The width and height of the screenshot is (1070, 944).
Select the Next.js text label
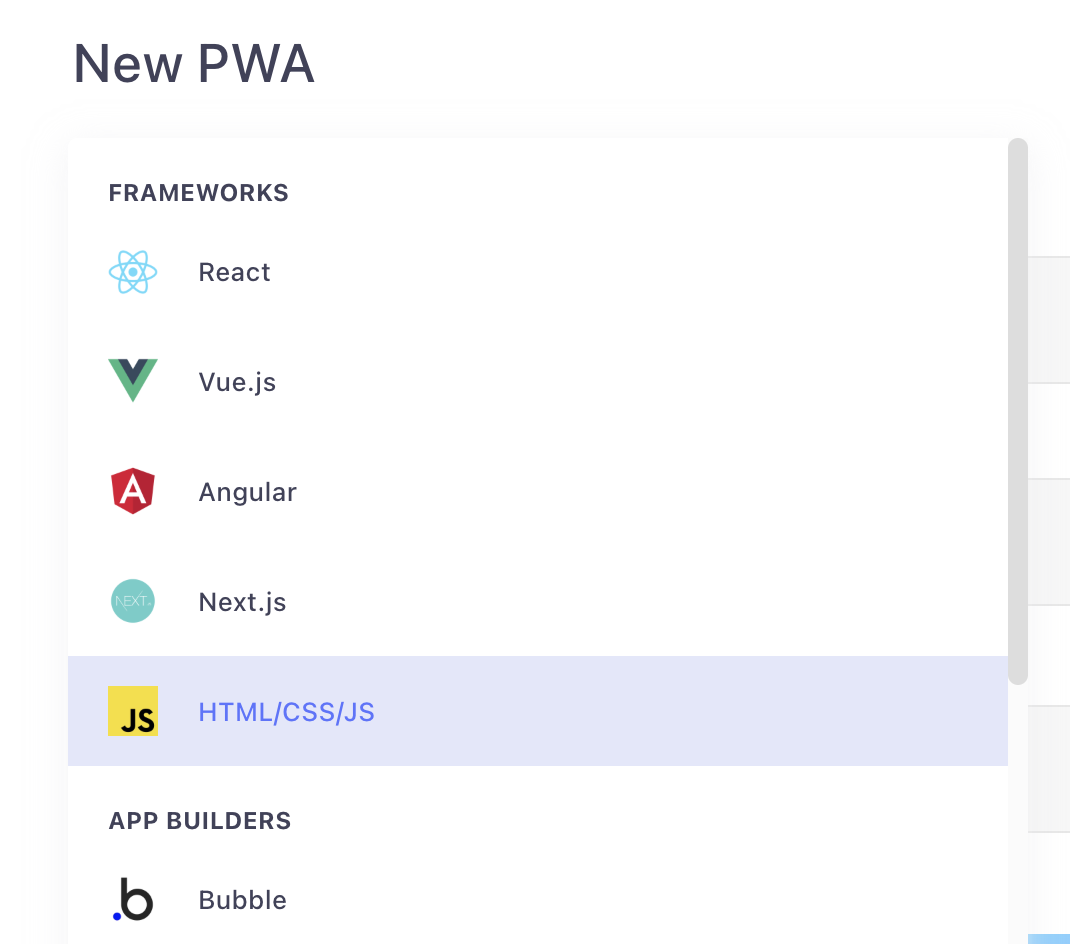click(242, 602)
